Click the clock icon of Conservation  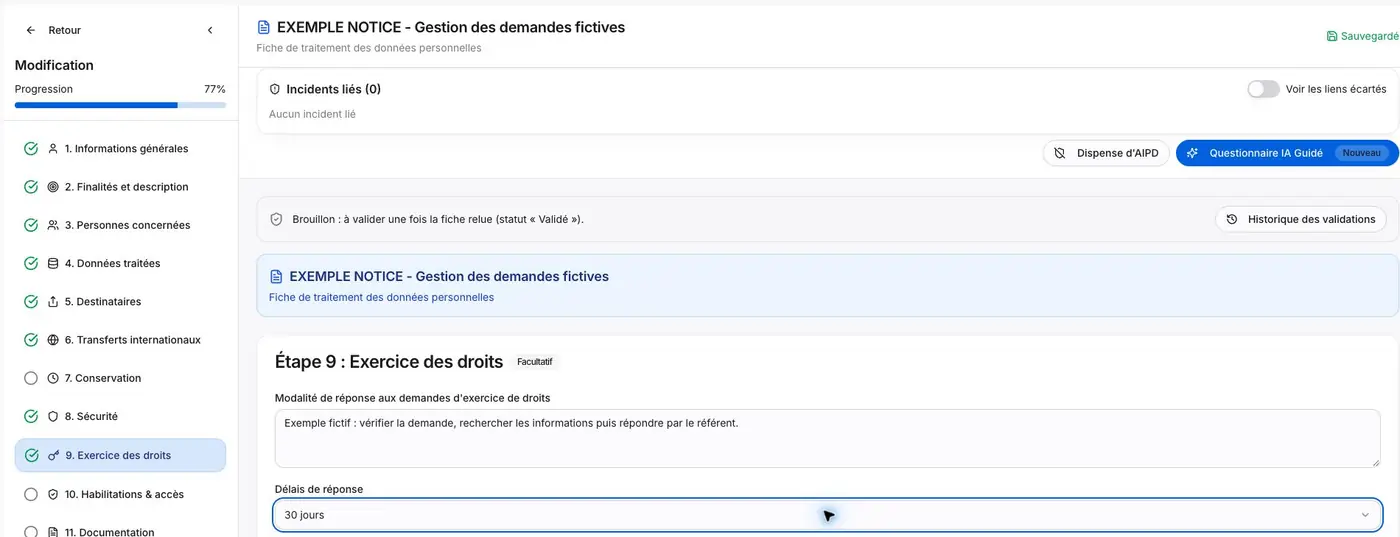53,378
